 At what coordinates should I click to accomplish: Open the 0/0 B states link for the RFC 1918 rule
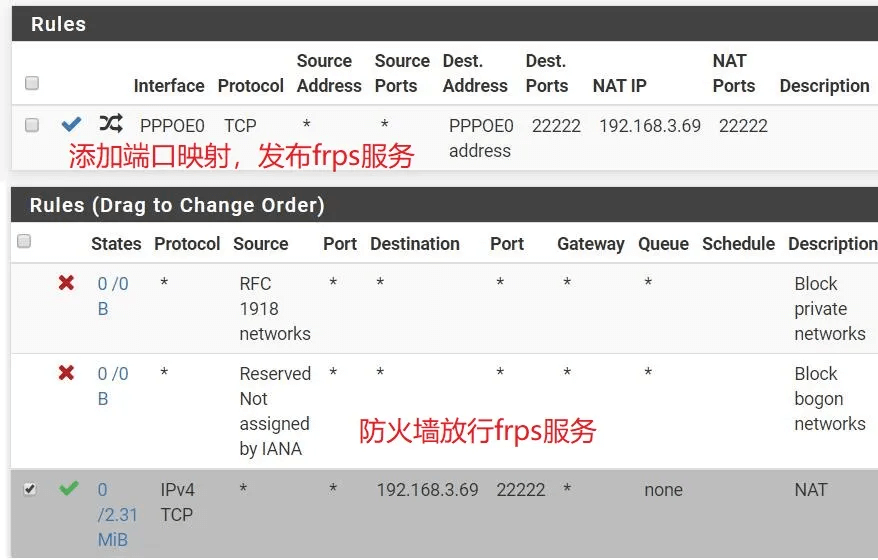click(112, 296)
